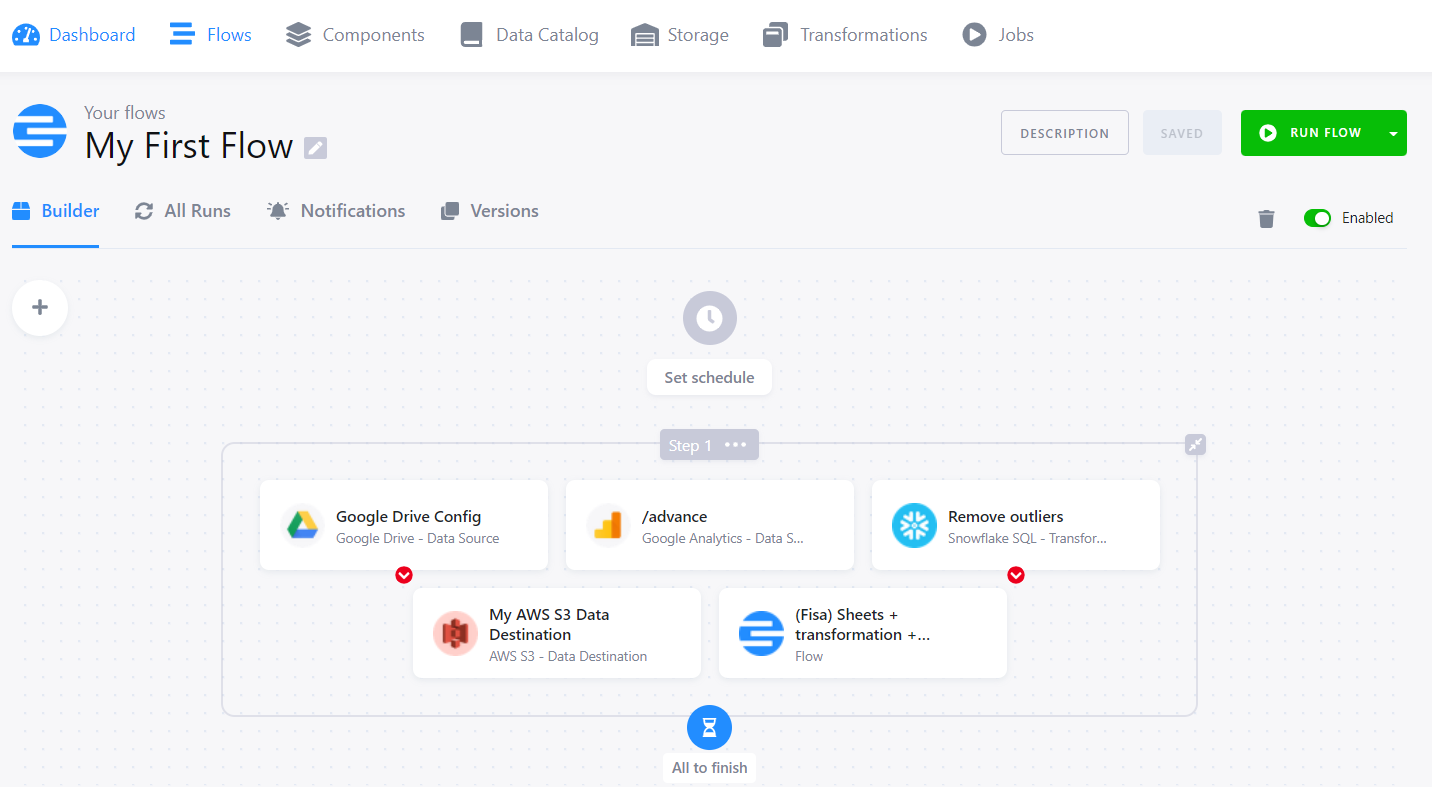Click the AWS S3 icon

[x=455, y=633]
